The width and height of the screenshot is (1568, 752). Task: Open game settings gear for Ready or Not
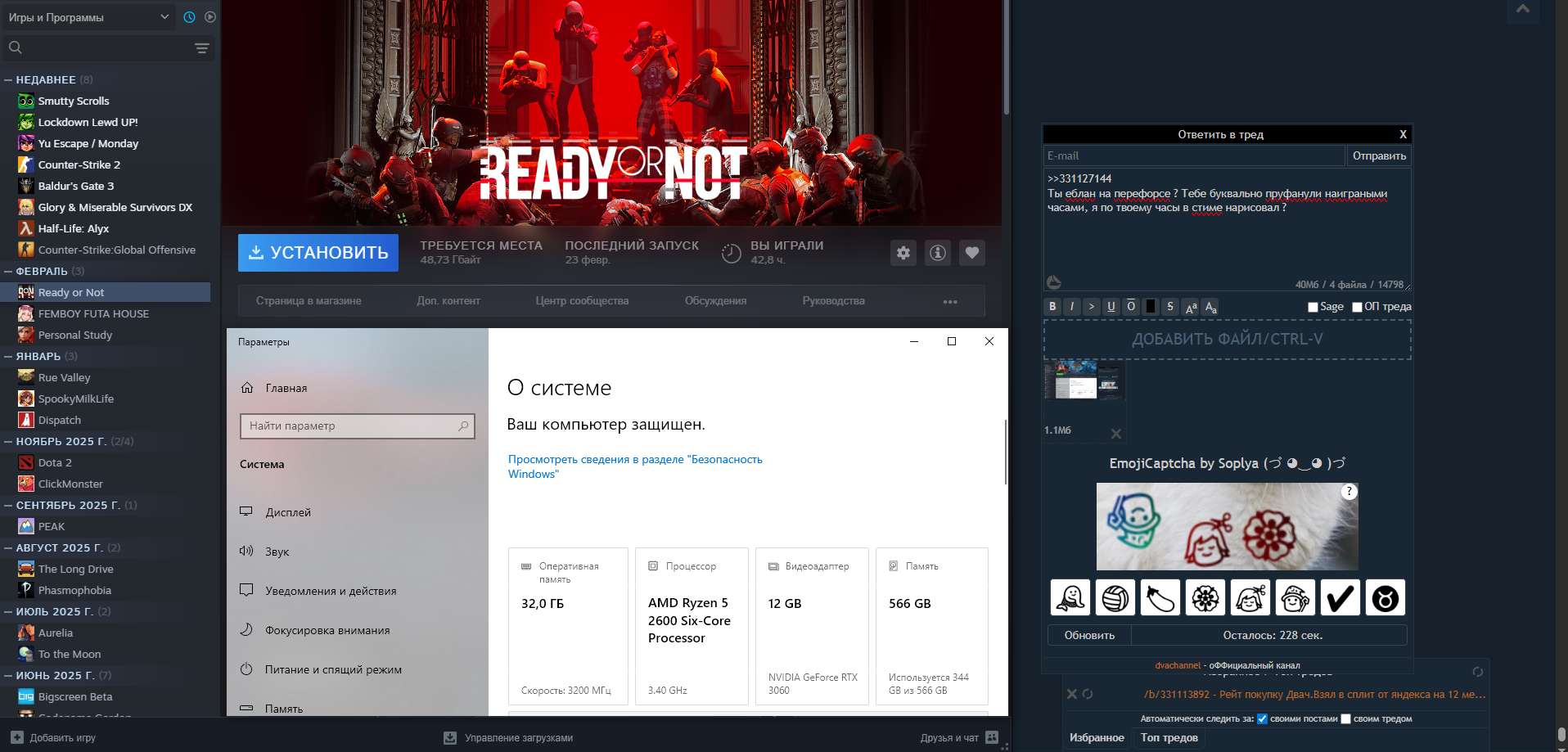point(903,253)
